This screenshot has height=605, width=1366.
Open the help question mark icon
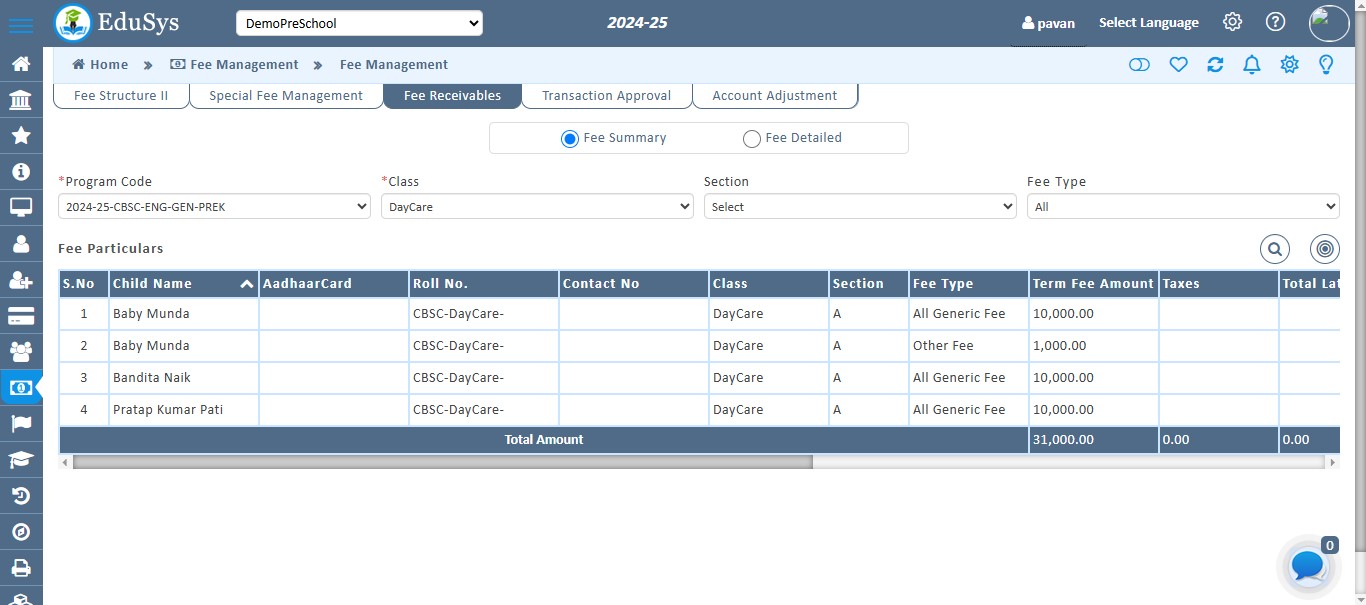pyautogui.click(x=1275, y=22)
